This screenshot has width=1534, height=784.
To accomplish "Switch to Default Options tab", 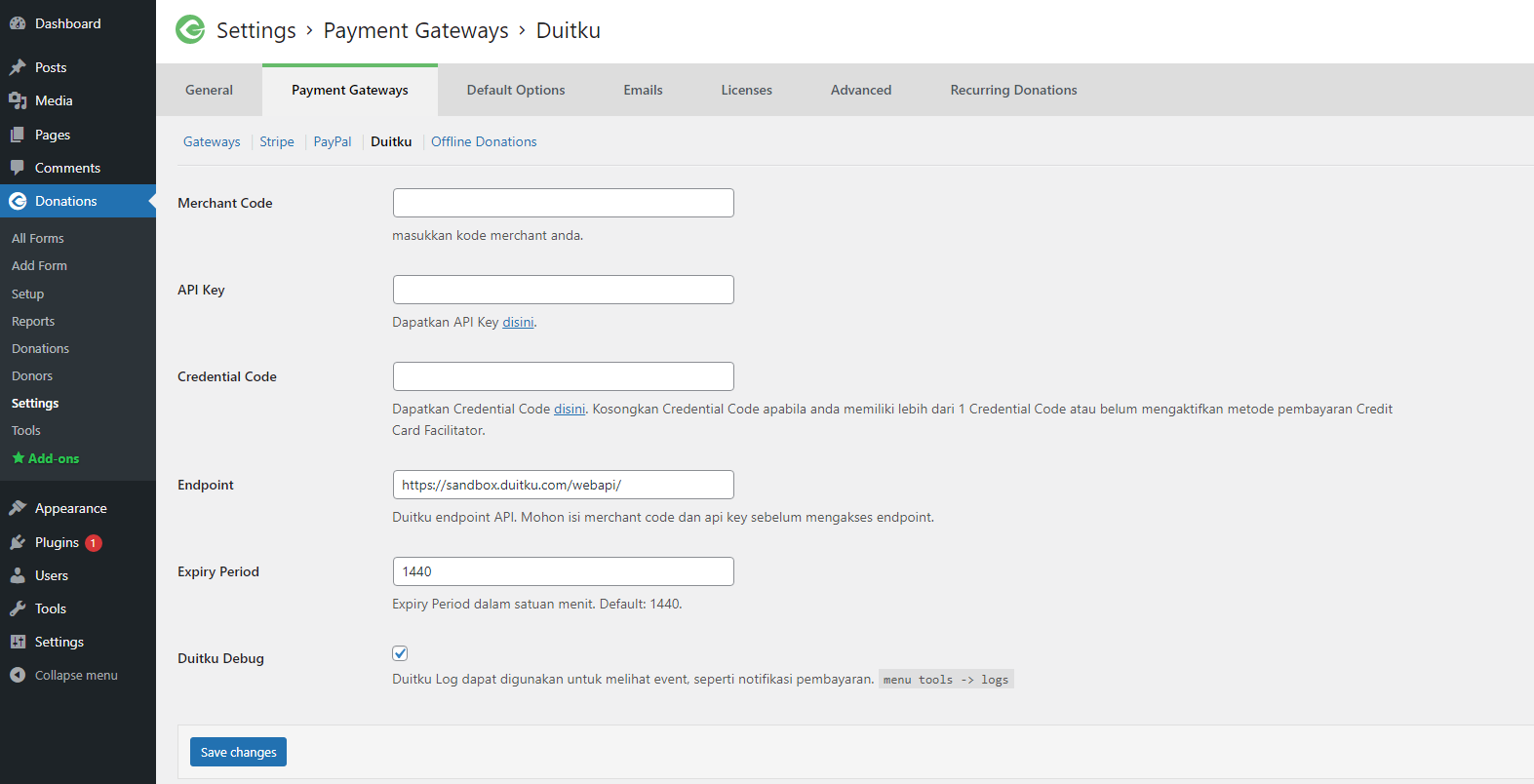I will point(516,90).
